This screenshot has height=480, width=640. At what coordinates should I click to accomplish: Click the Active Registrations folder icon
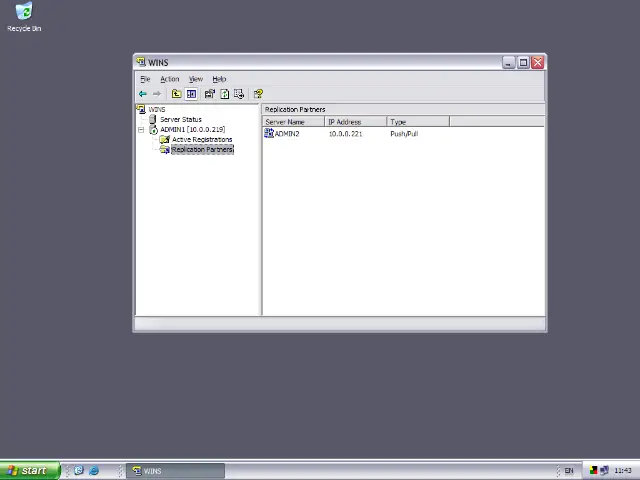click(x=164, y=140)
